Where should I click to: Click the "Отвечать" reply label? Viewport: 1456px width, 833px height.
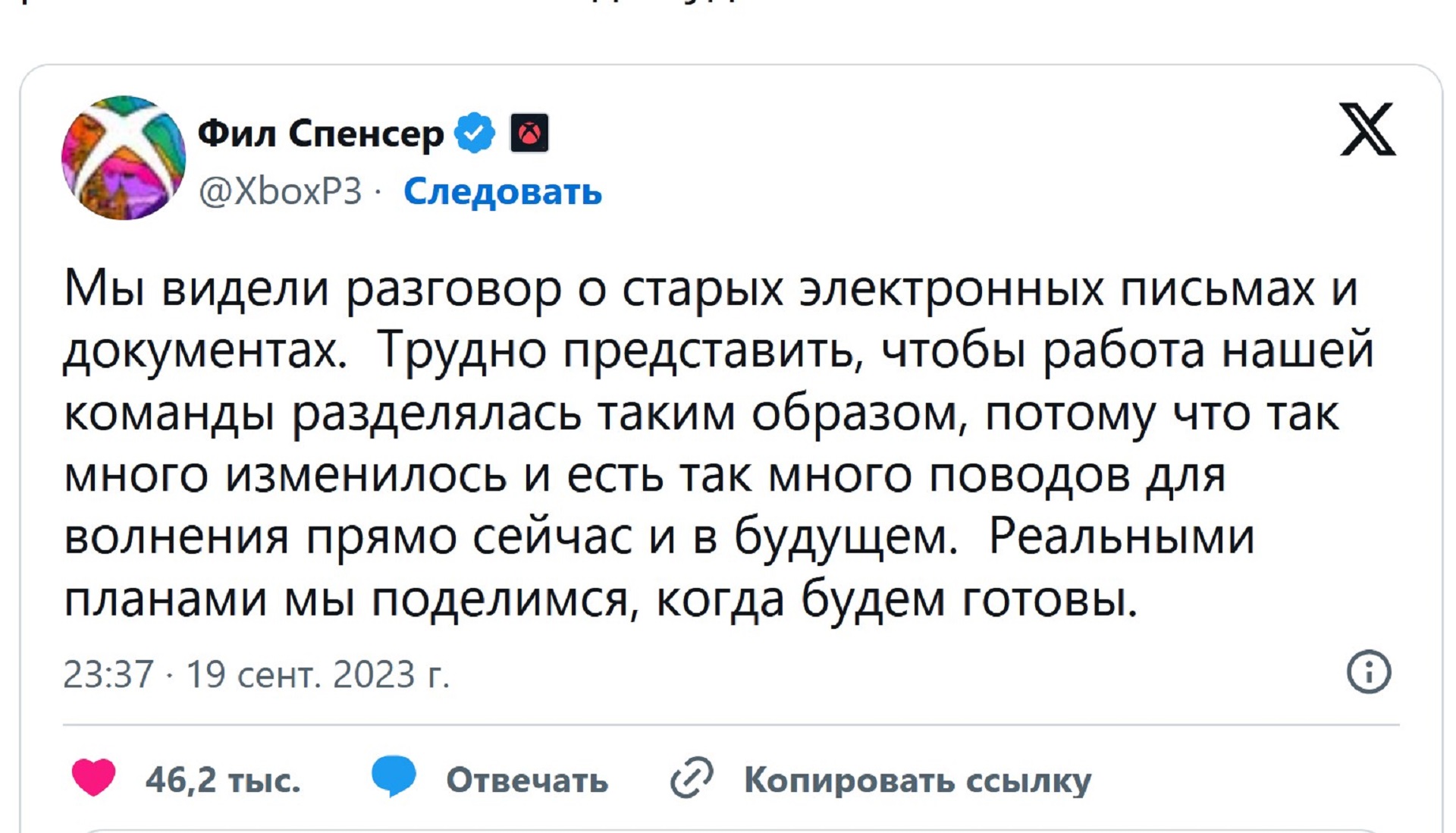(x=527, y=780)
